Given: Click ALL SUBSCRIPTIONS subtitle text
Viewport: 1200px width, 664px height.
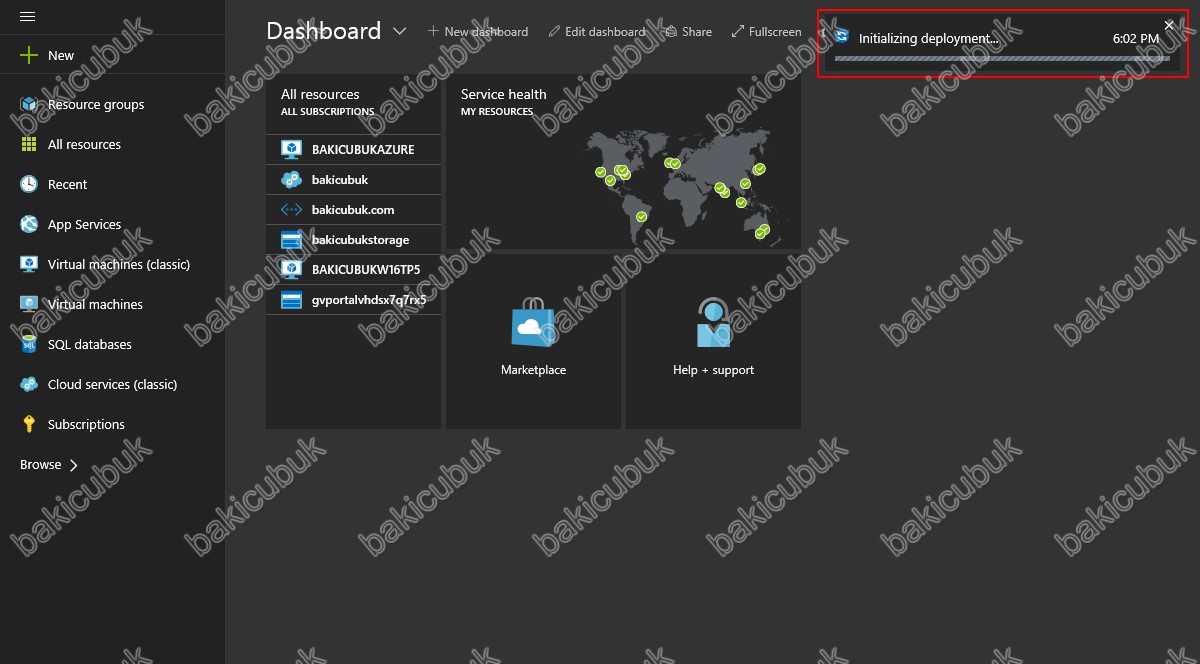Looking at the screenshot, I should pyautogui.click(x=327, y=112).
